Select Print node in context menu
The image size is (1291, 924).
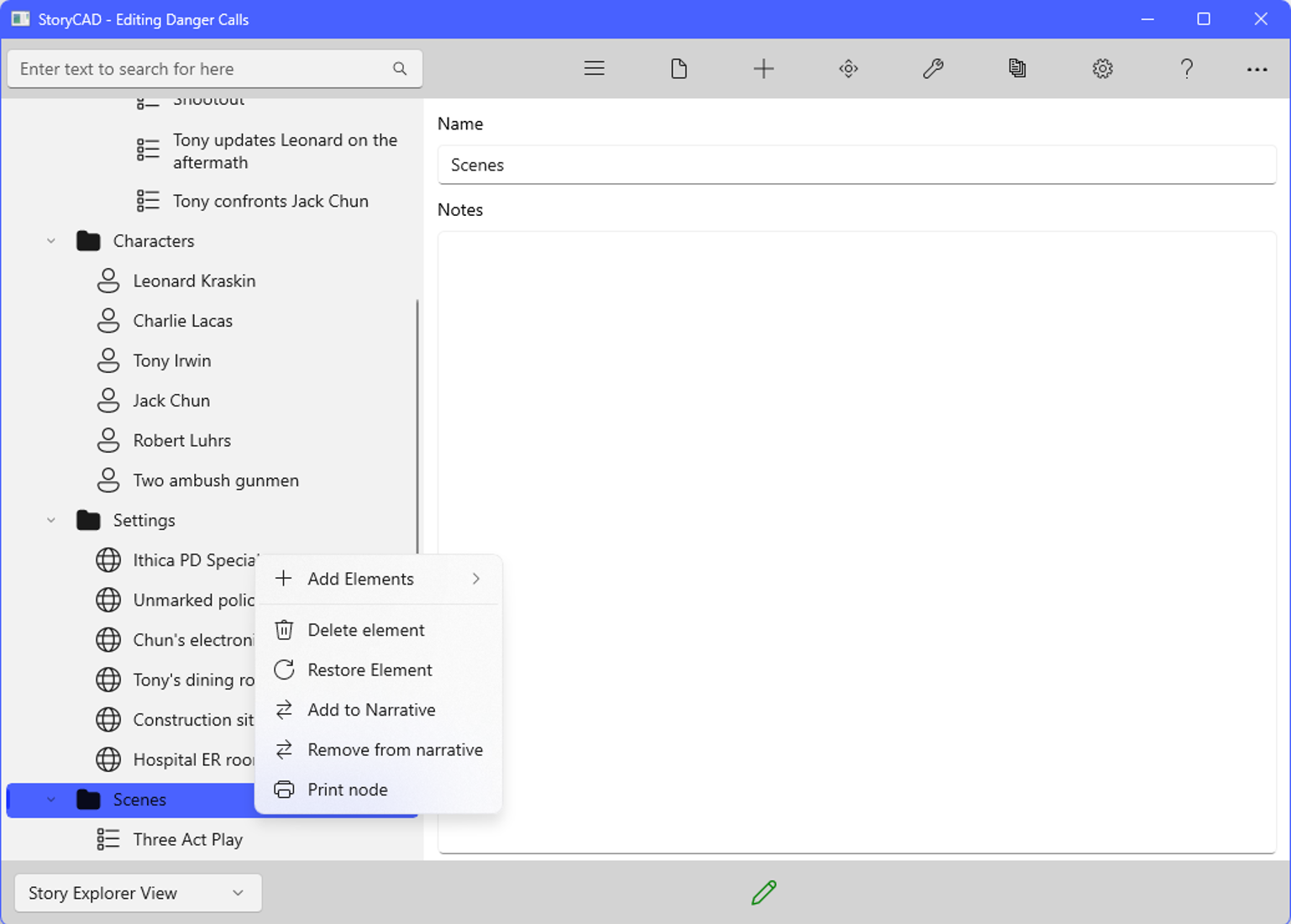point(348,790)
